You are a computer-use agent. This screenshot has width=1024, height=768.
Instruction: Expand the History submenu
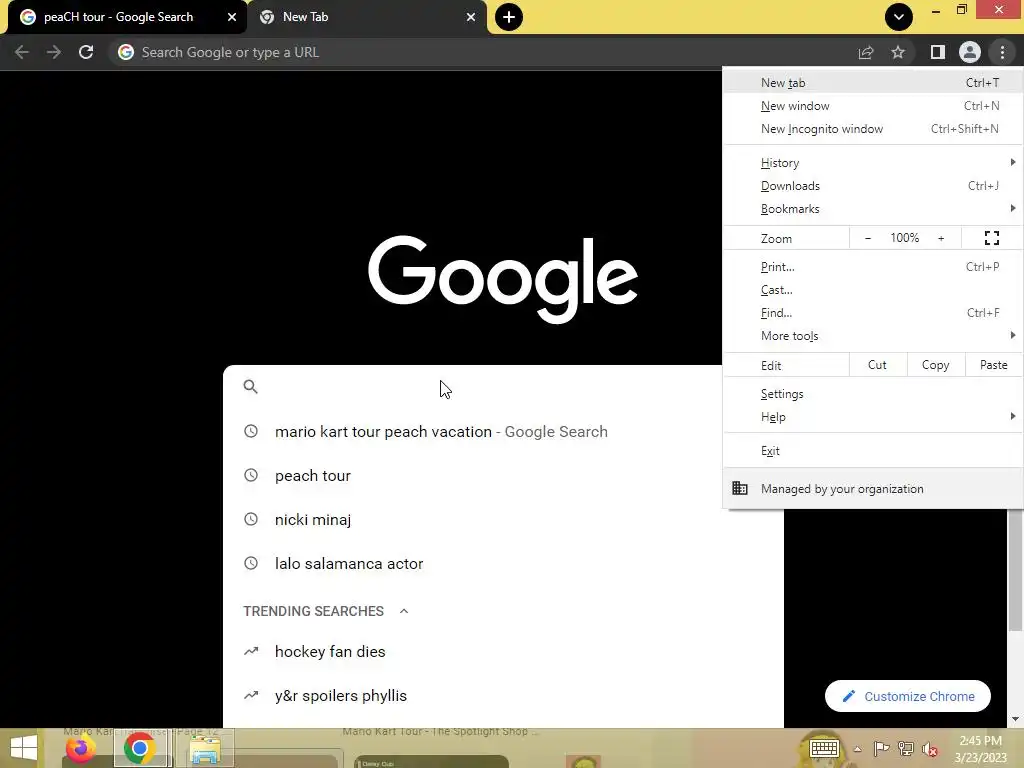tap(872, 163)
